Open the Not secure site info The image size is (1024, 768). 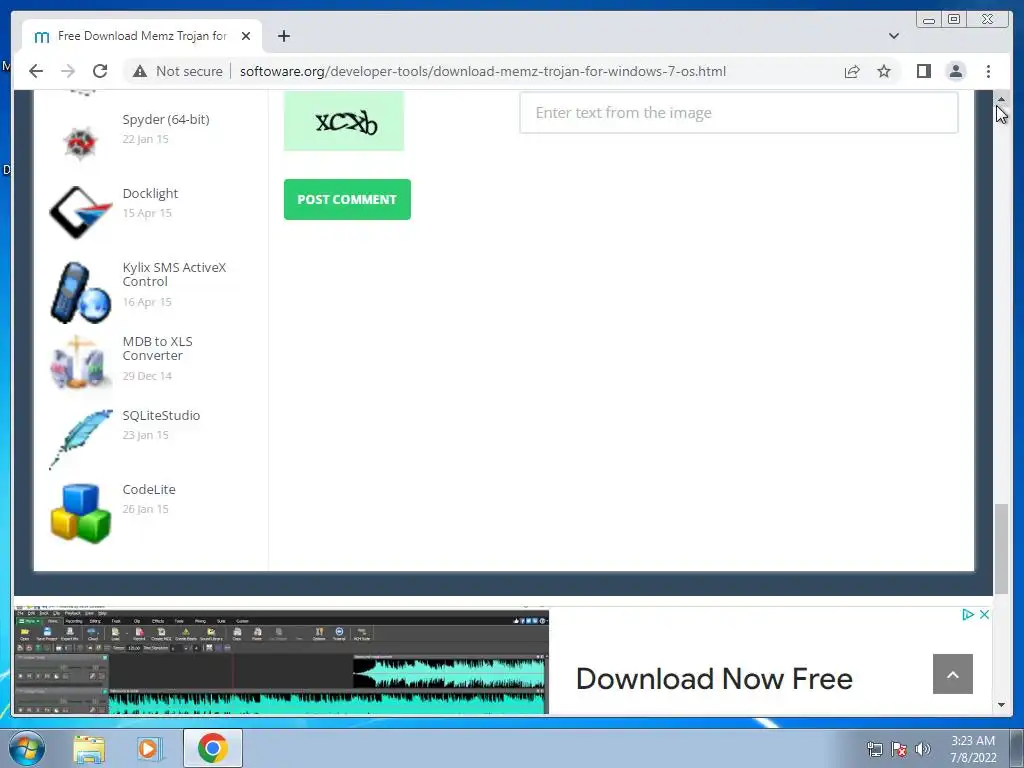[x=178, y=71]
